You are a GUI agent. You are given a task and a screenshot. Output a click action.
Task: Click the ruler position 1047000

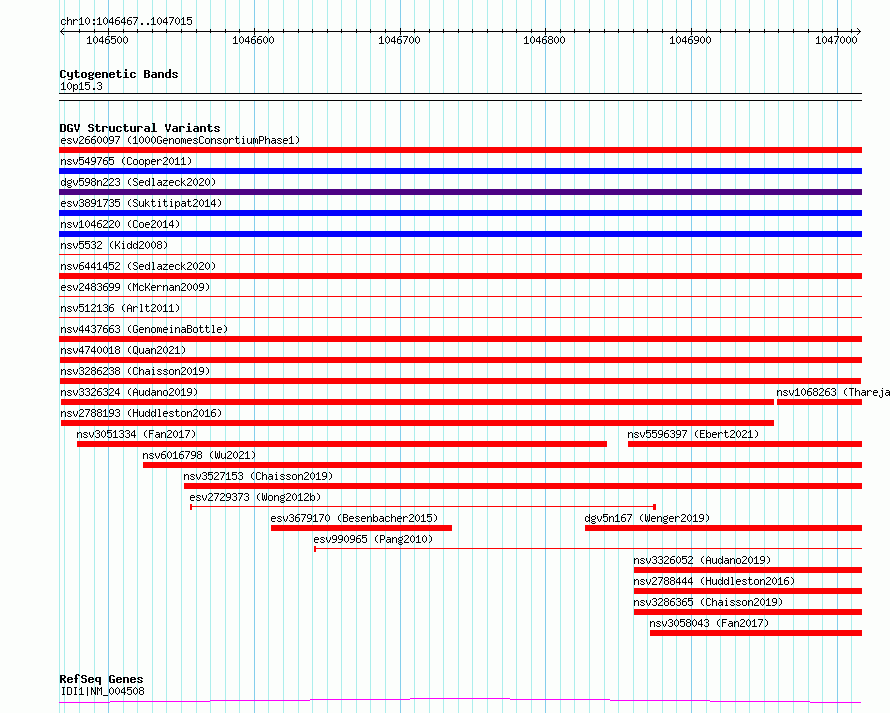tap(836, 40)
